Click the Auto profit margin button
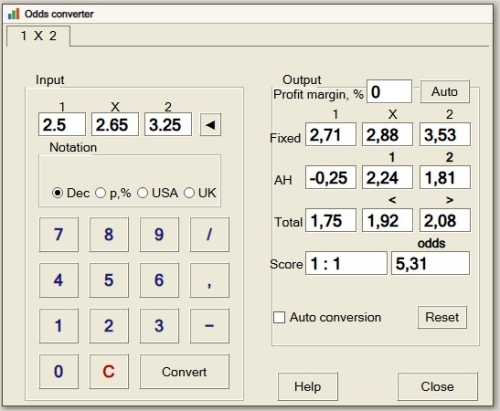Image resolution: width=500 pixels, height=411 pixels. [x=445, y=91]
